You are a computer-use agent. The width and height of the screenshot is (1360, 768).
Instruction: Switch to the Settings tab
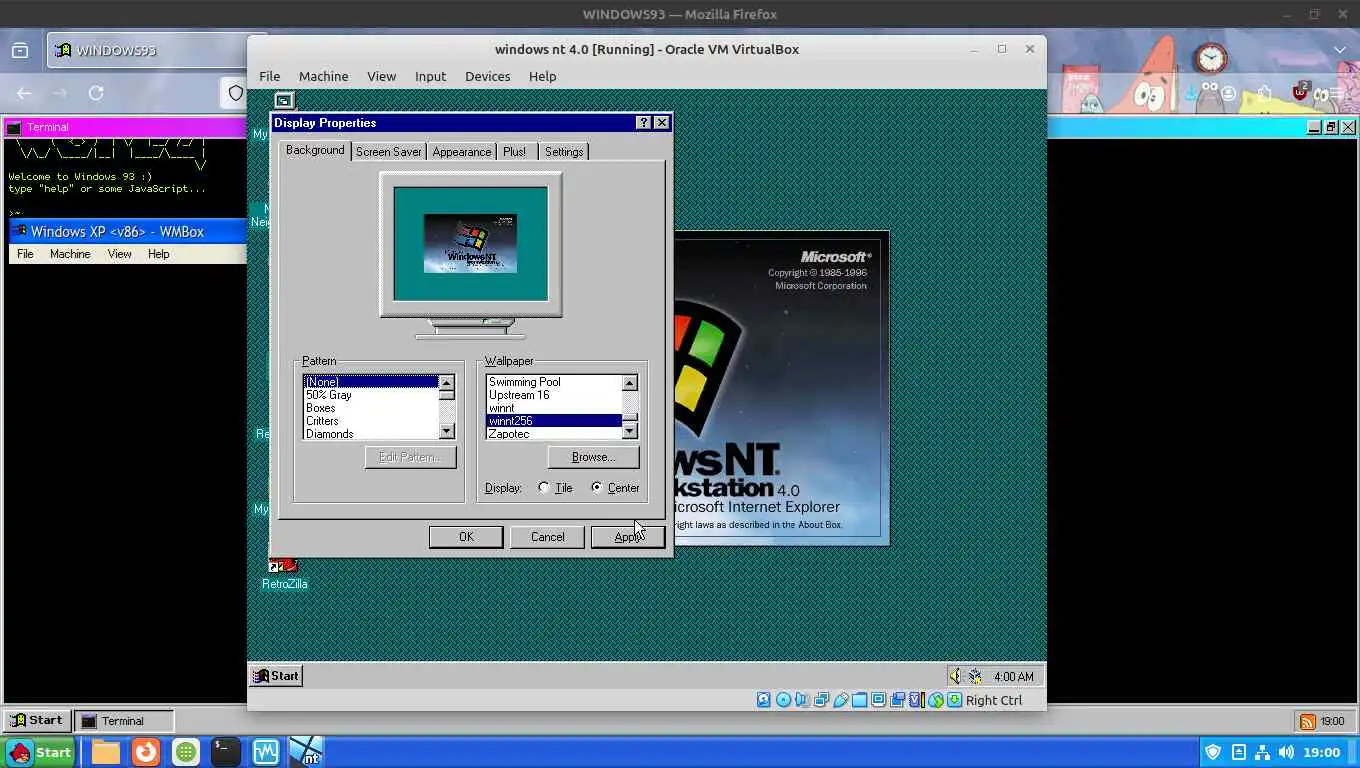564,152
